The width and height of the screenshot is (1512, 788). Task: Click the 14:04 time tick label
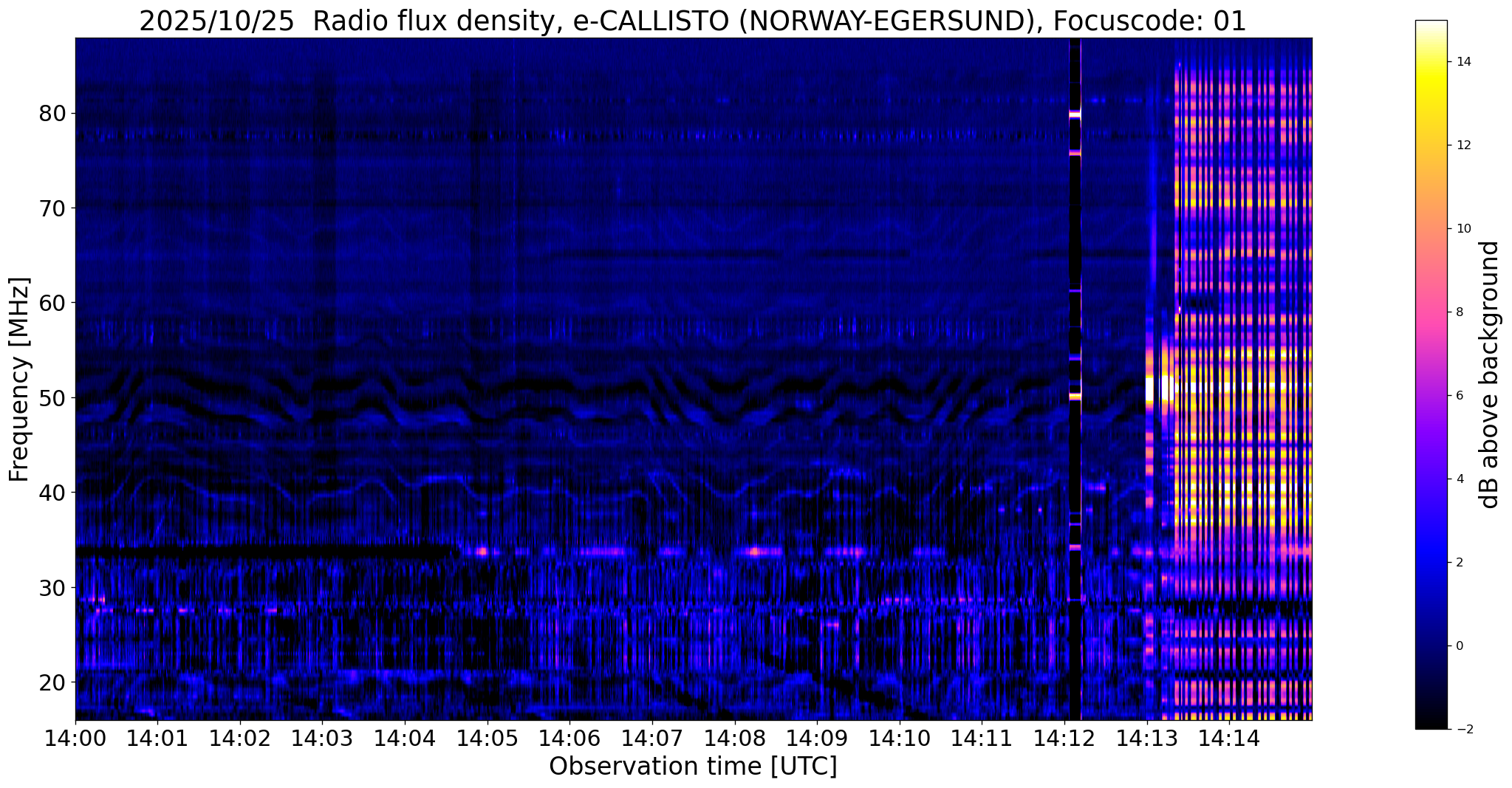tap(405, 738)
